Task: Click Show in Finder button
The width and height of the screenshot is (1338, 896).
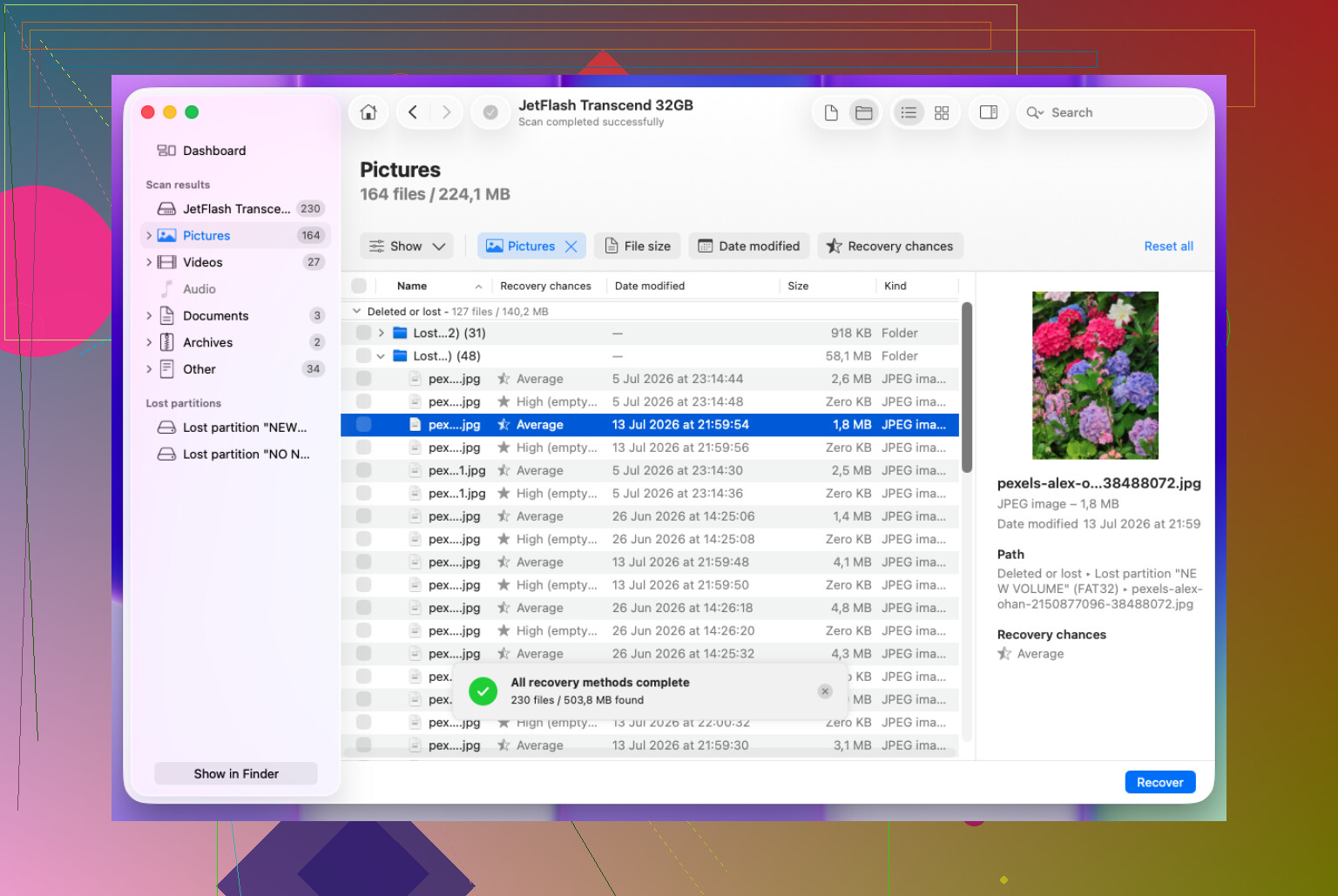Action: coord(236,774)
